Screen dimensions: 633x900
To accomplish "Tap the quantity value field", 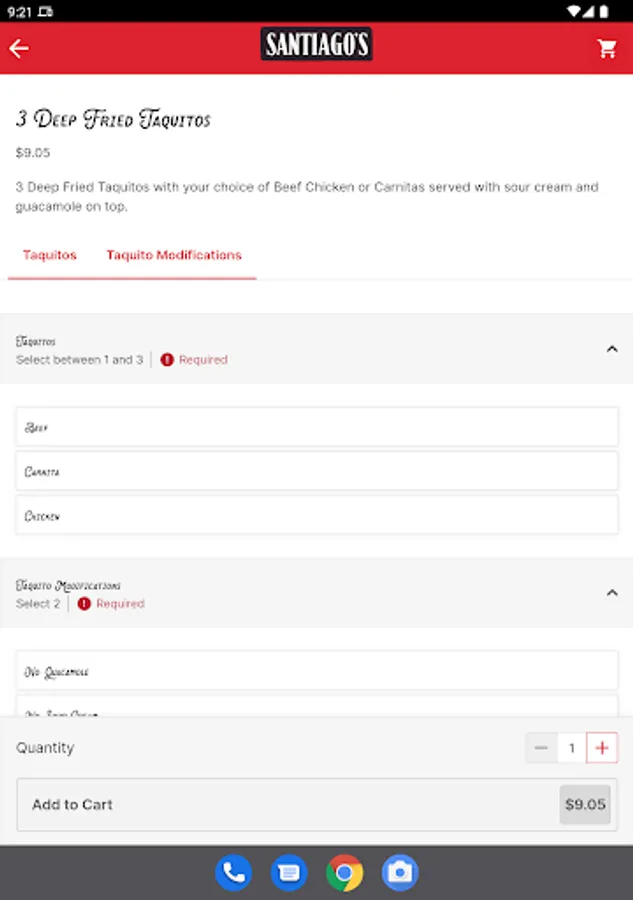I will [x=572, y=748].
